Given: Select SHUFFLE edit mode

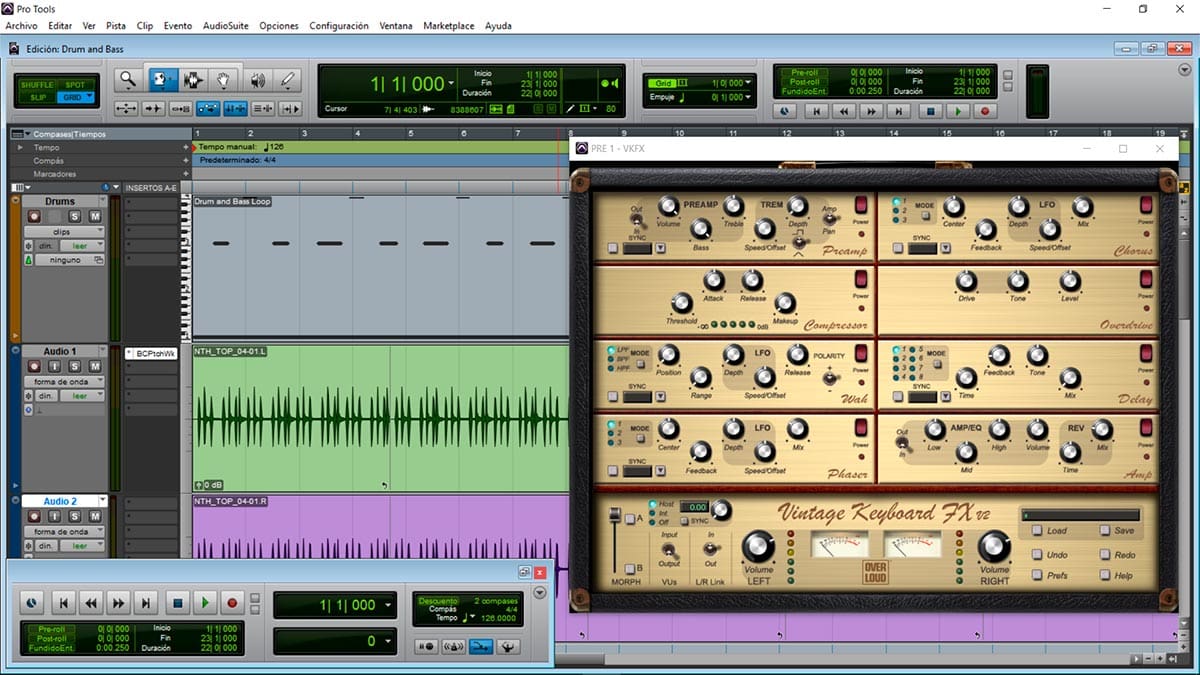Looking at the screenshot, I should (x=37, y=85).
